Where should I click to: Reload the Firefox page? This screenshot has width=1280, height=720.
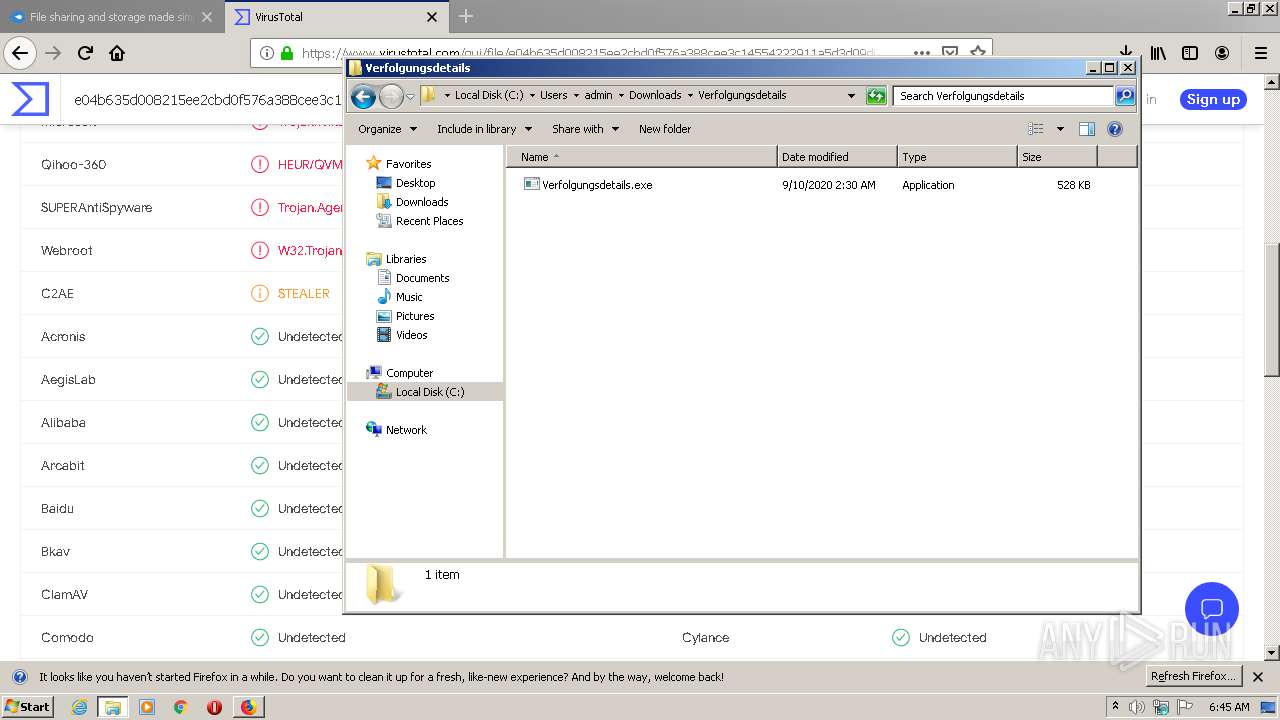[x=85, y=53]
